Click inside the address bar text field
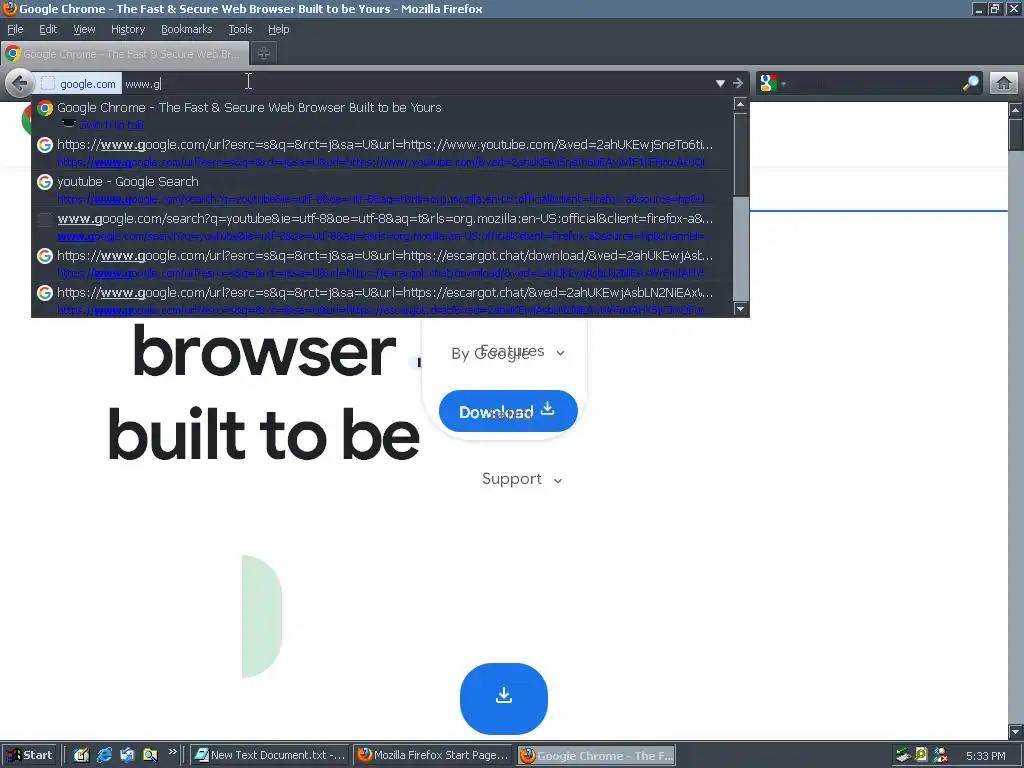 click(418, 84)
